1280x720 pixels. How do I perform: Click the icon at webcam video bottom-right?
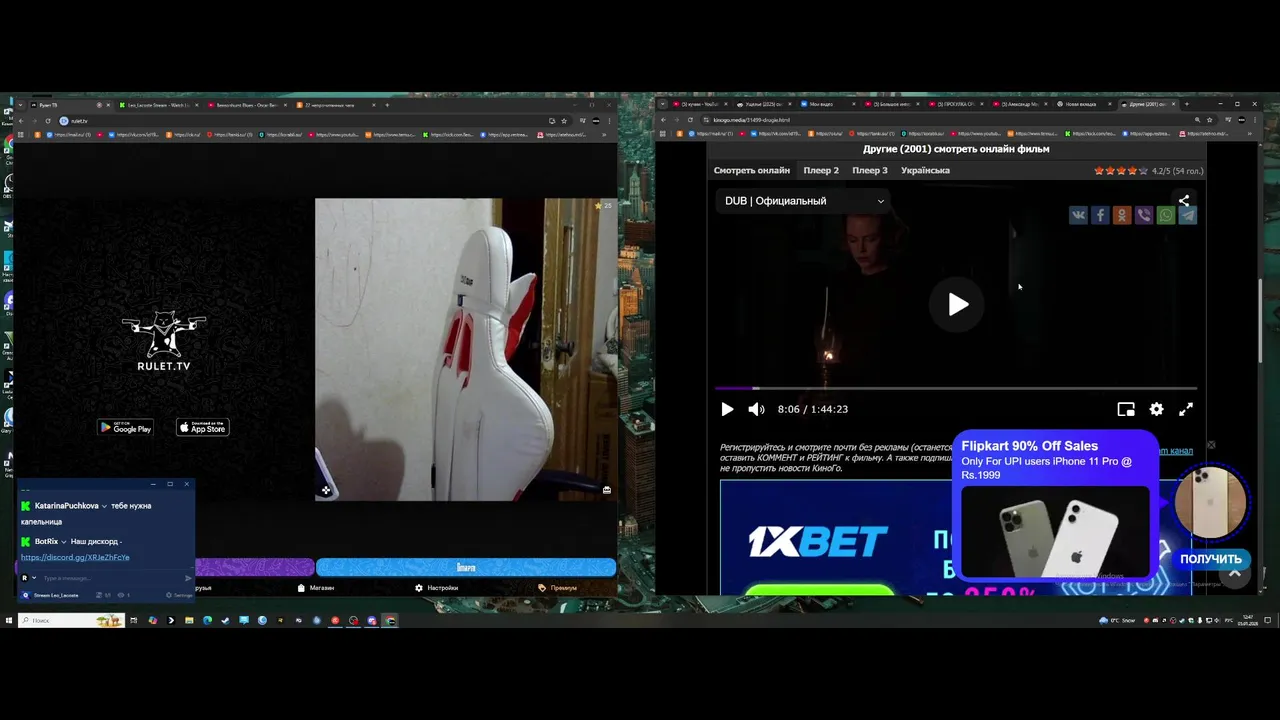[x=607, y=490]
